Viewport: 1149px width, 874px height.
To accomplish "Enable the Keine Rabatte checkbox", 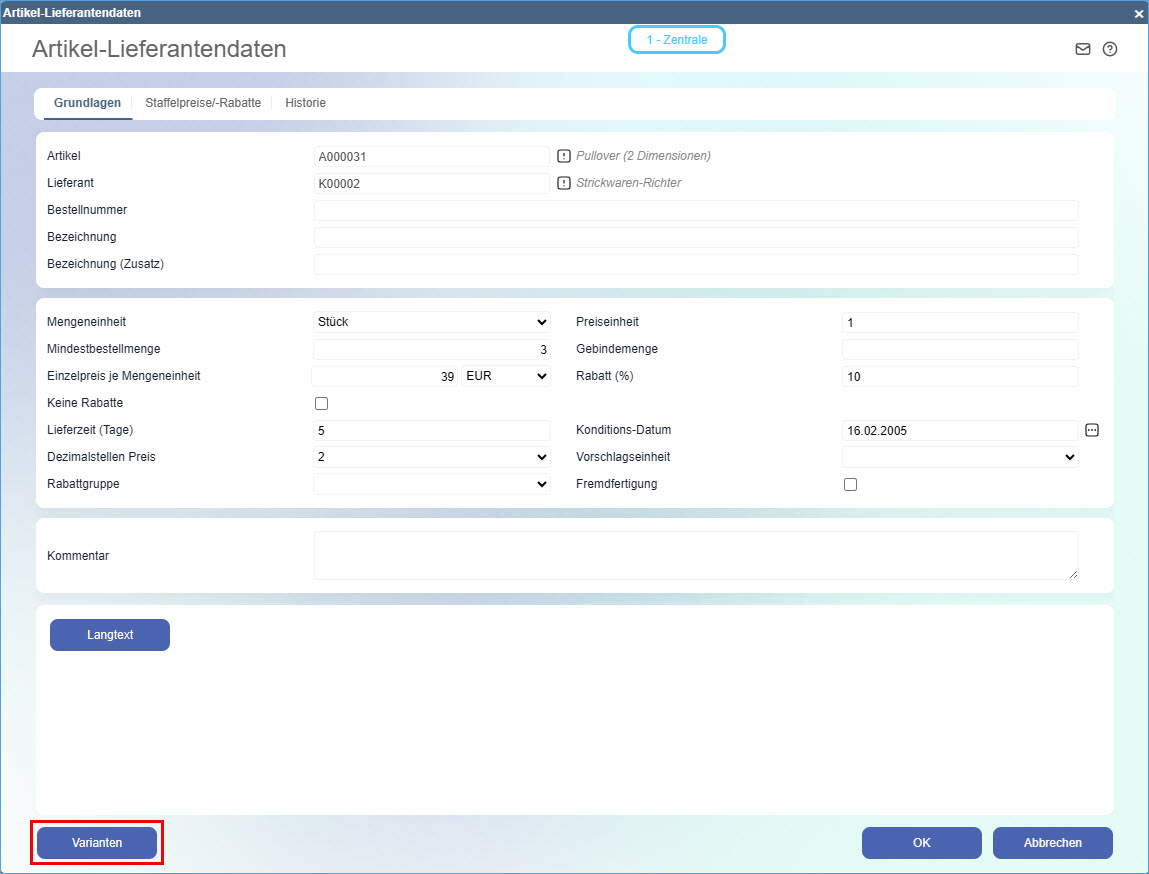I will (321, 404).
